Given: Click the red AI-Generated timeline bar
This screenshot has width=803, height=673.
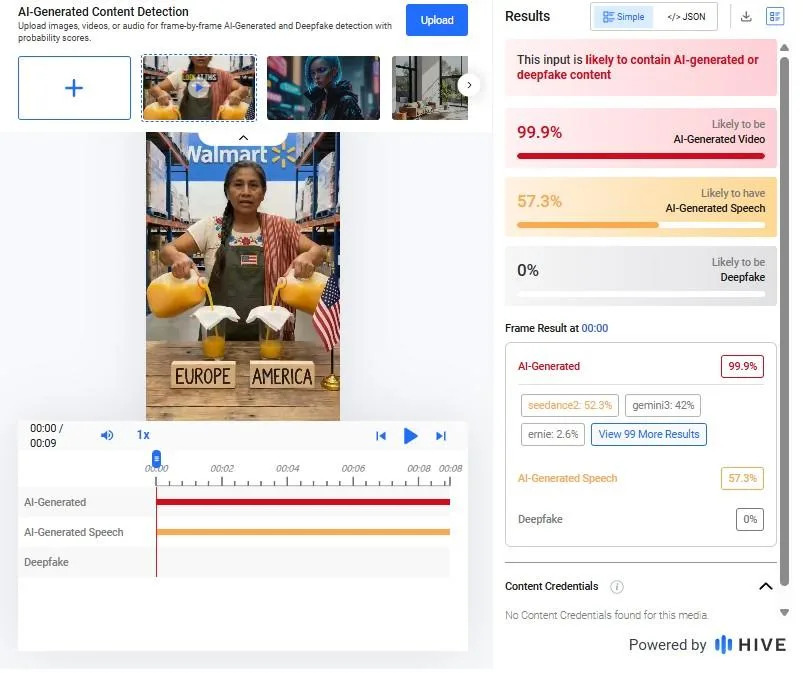Looking at the screenshot, I should [303, 502].
